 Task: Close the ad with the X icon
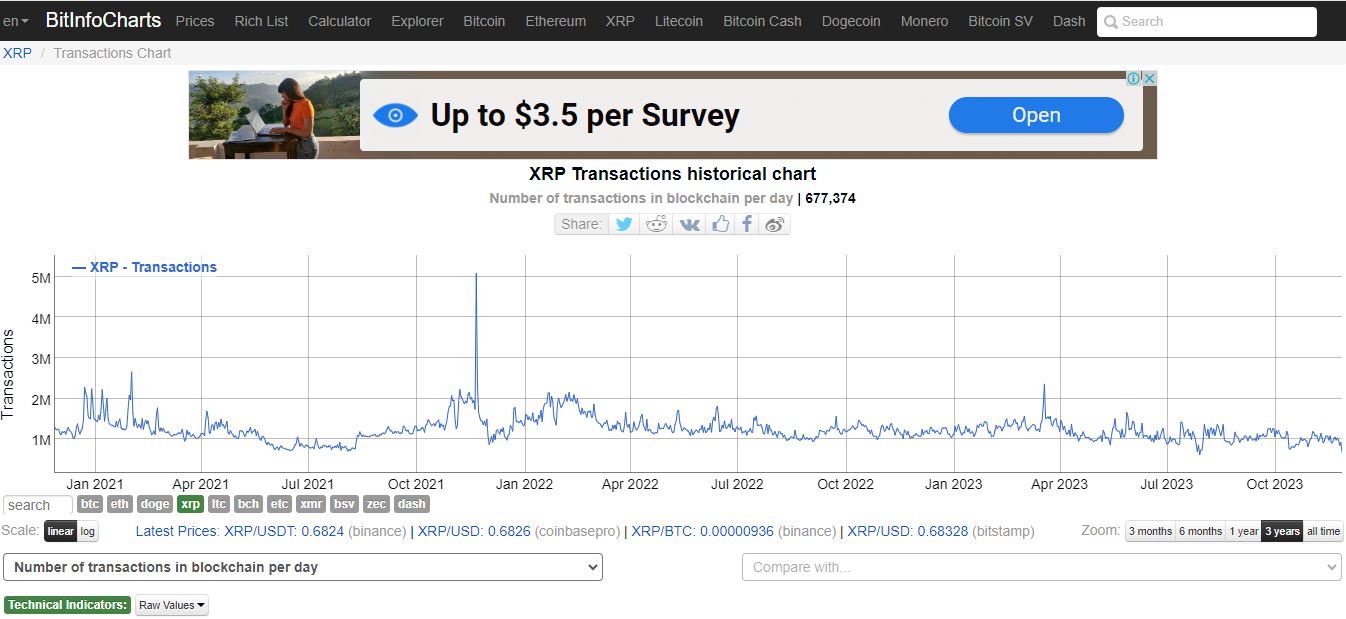tap(1150, 78)
